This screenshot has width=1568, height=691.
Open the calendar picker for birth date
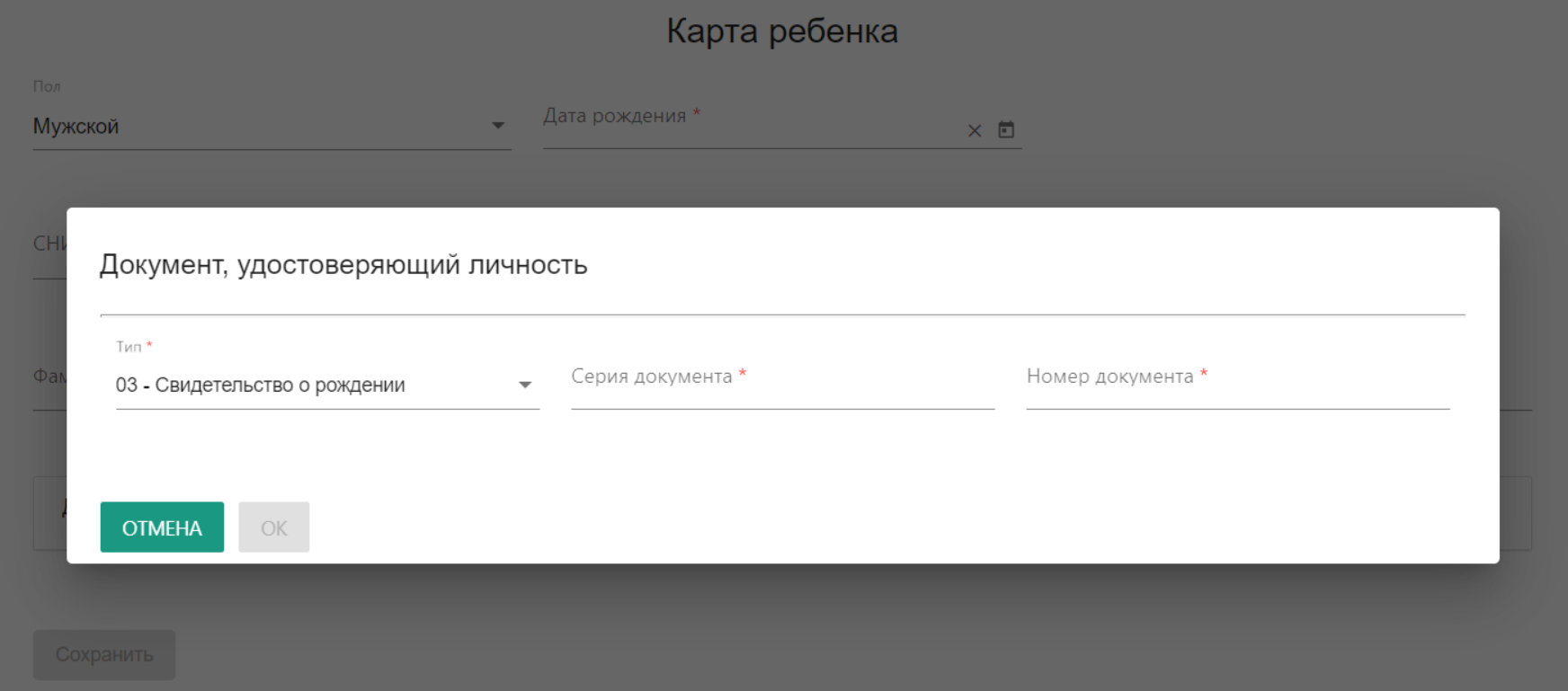point(1006,130)
